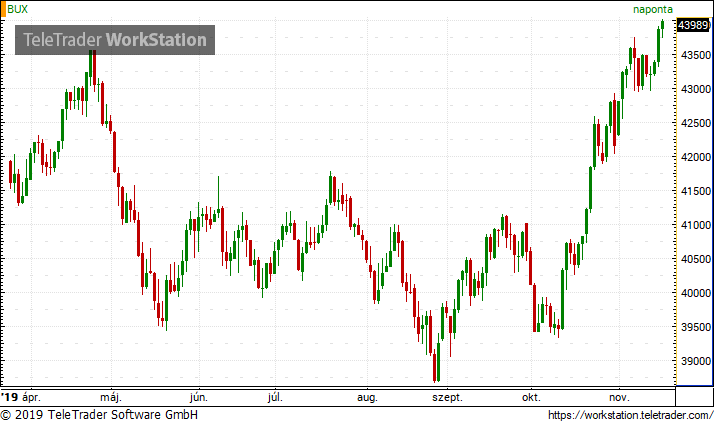Click the okt. date axis label
This screenshot has width=714, height=424.
(x=531, y=397)
